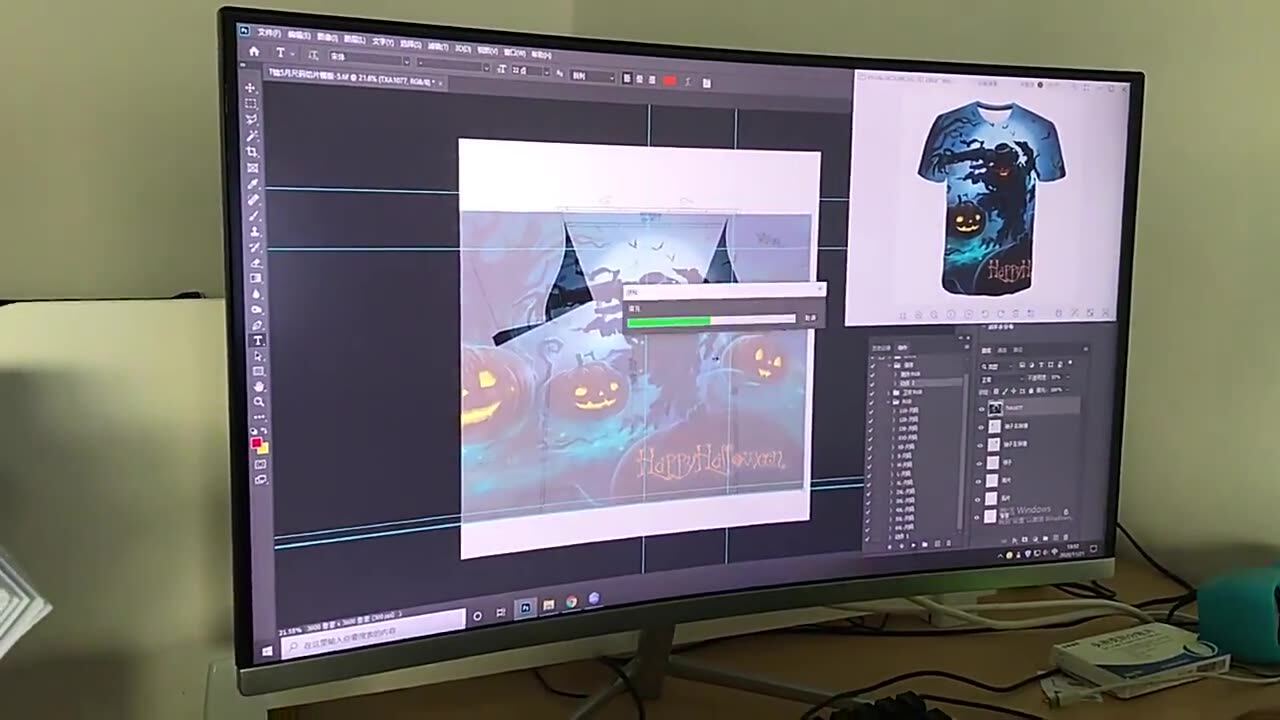Image resolution: width=1280 pixels, height=720 pixels.
Task: Click the Create Warped Text icon
Action: (689, 81)
